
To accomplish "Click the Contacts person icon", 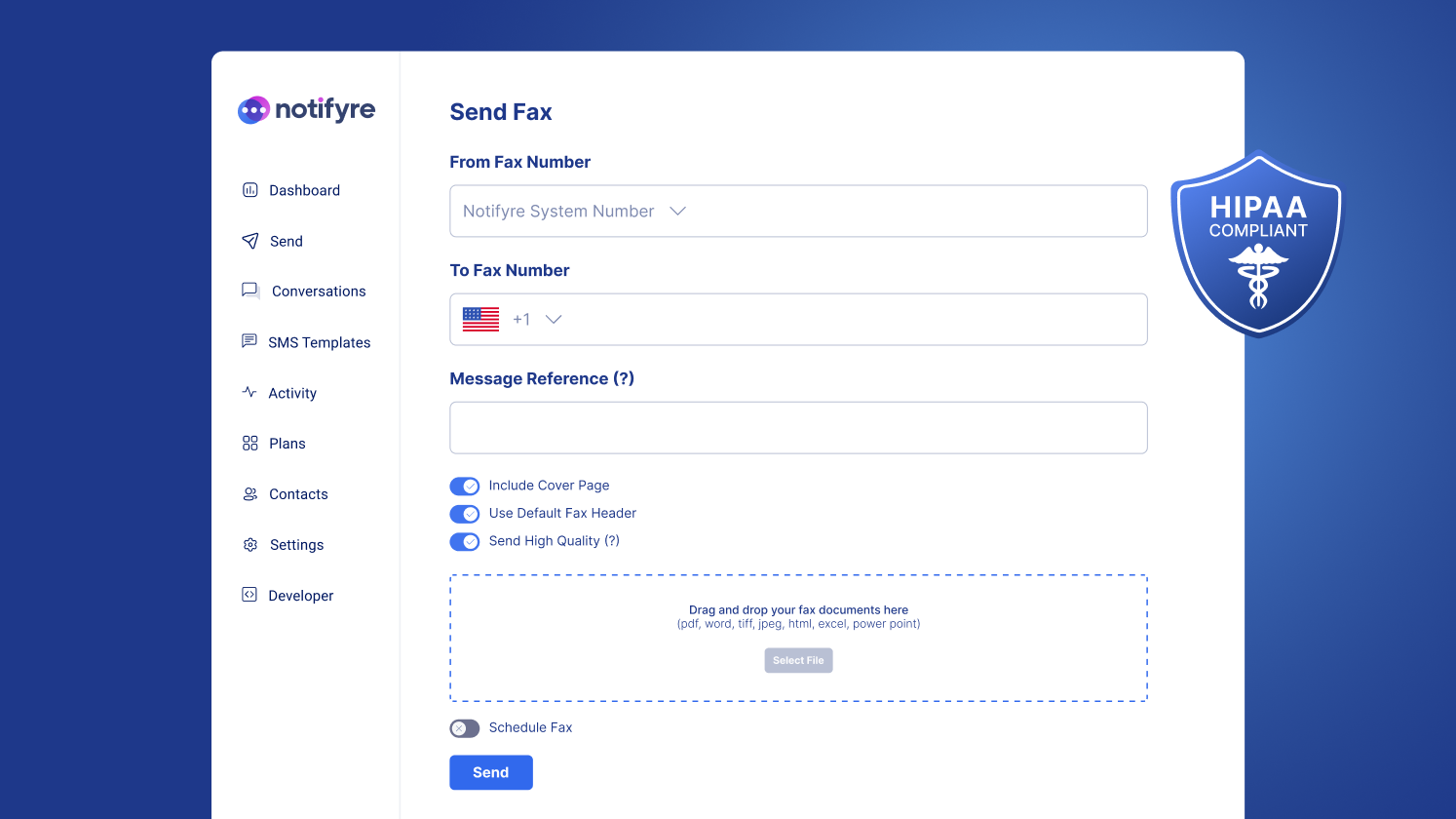I will (x=250, y=493).
